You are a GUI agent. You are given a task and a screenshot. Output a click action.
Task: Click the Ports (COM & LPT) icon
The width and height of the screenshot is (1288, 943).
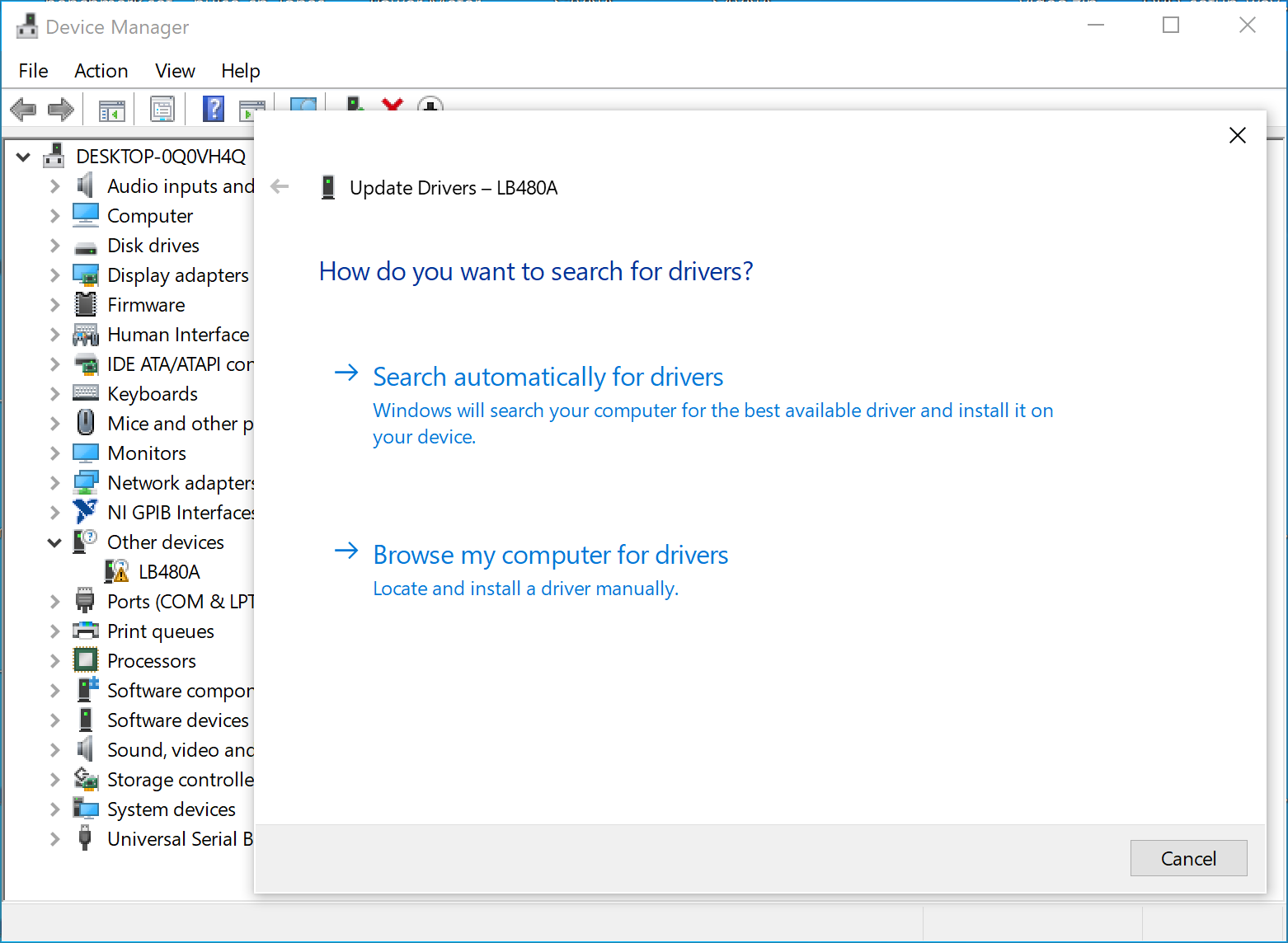(x=85, y=601)
